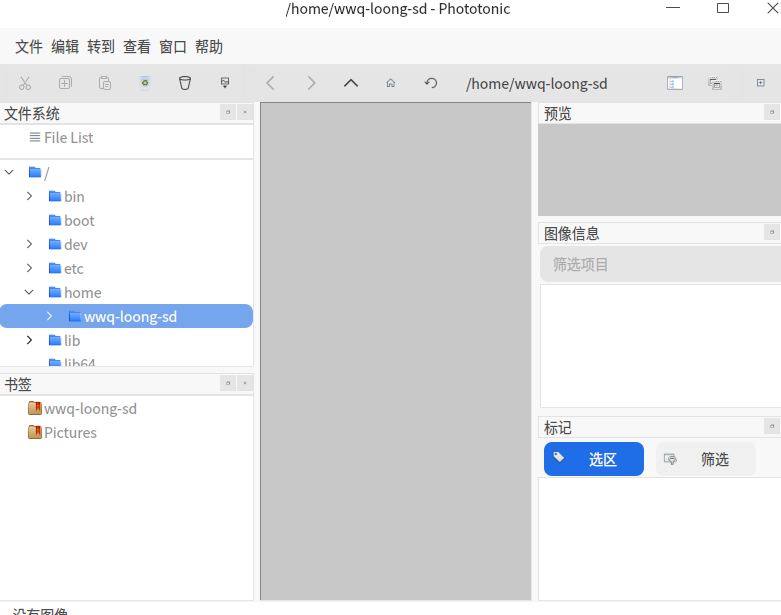The height and width of the screenshot is (615, 781).
Task: Go back with the left arrow icon
Action: [x=270, y=83]
